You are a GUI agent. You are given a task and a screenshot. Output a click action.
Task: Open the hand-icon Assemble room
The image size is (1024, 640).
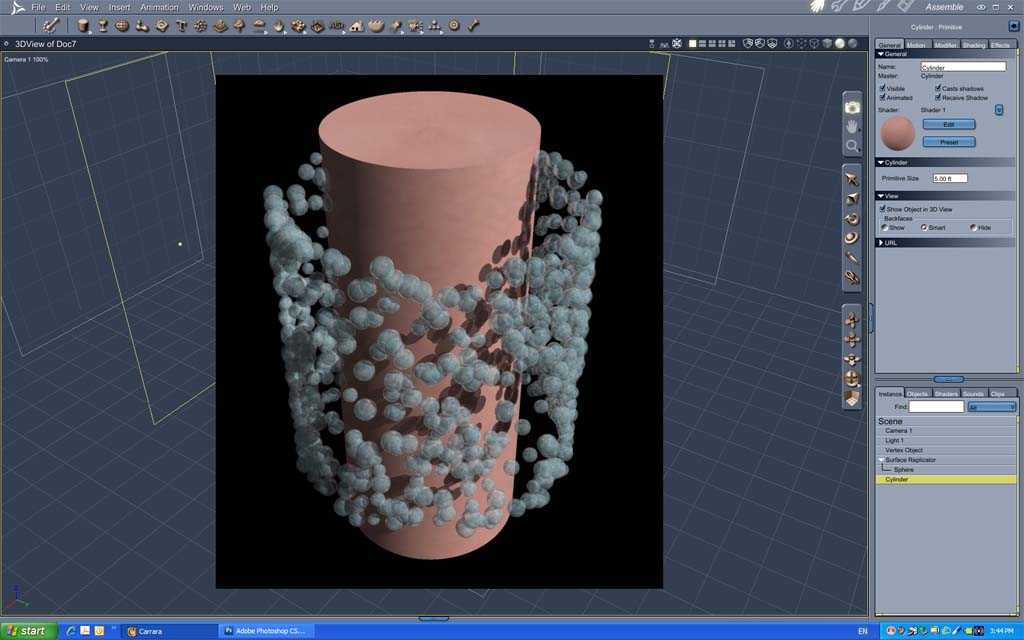pyautogui.click(x=817, y=7)
